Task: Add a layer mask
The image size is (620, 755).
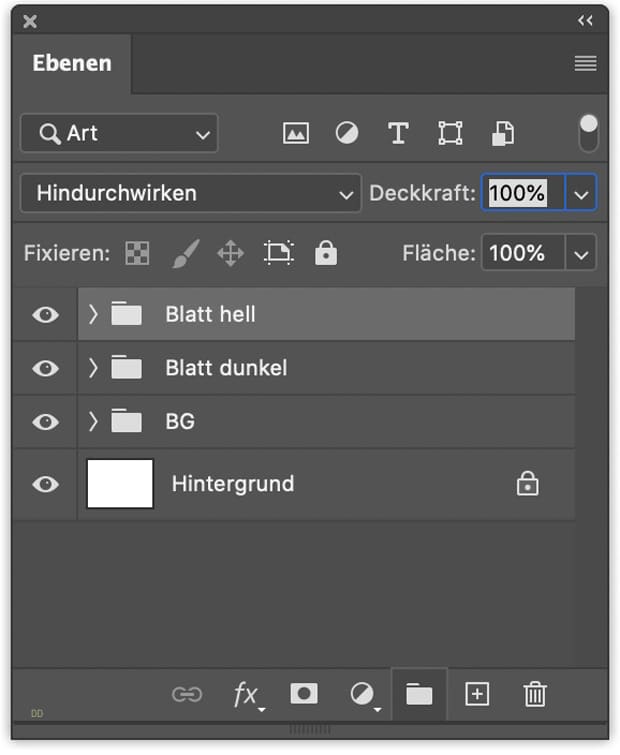Action: pos(303,694)
